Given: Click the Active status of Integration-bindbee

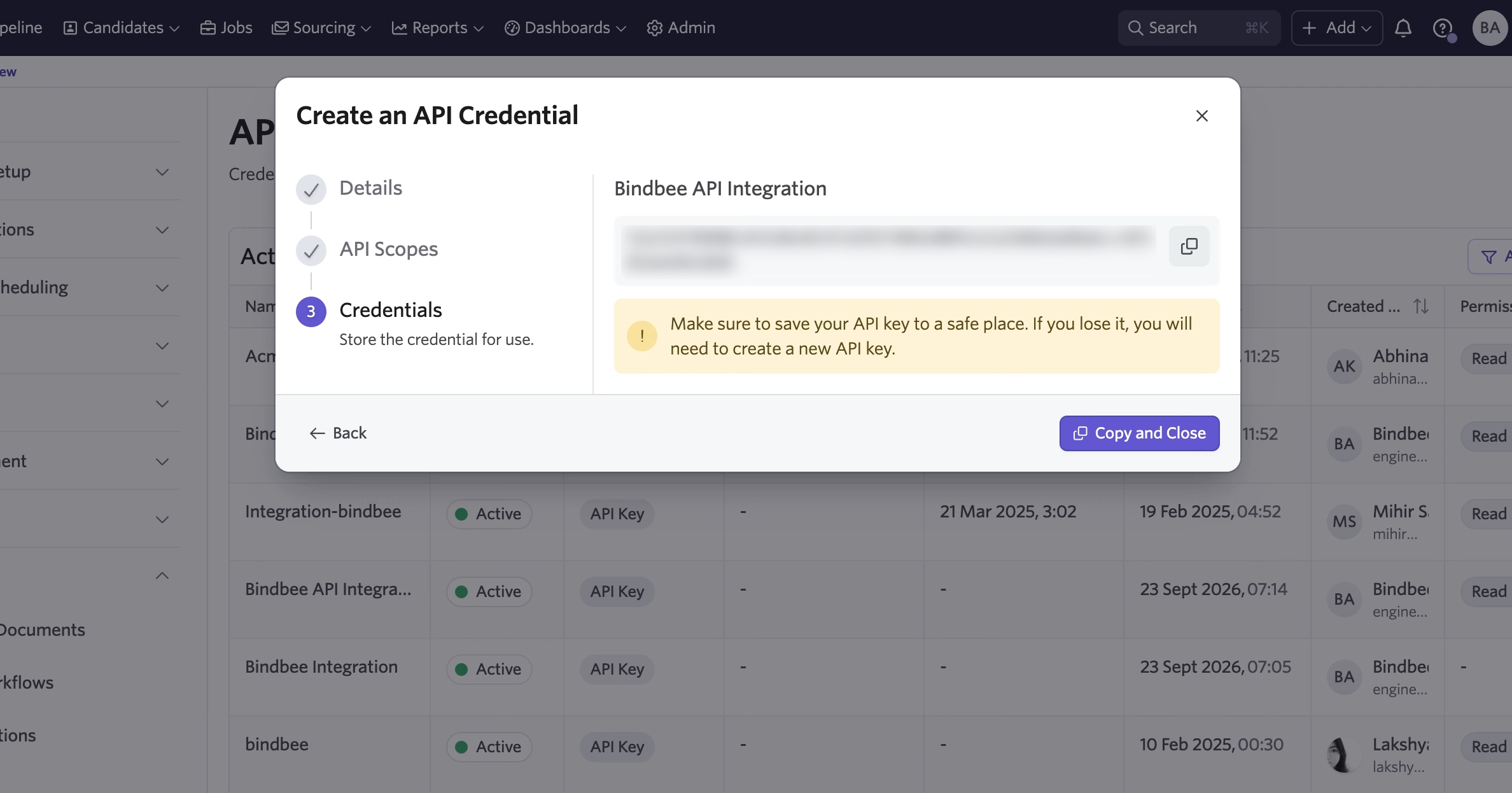Looking at the screenshot, I should (x=489, y=514).
